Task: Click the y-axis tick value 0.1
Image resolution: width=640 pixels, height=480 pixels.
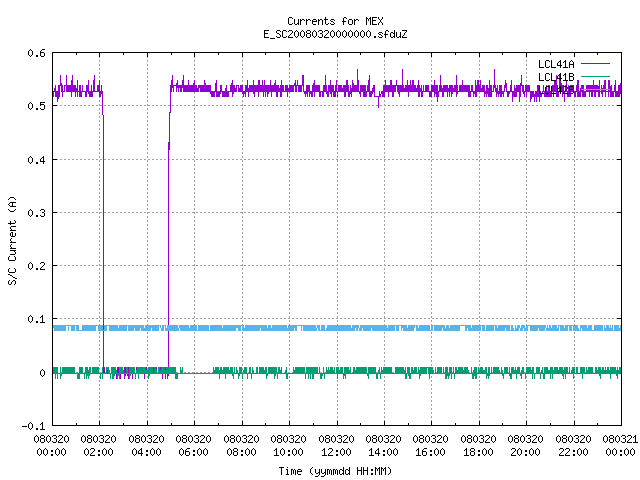Action: pos(36,319)
